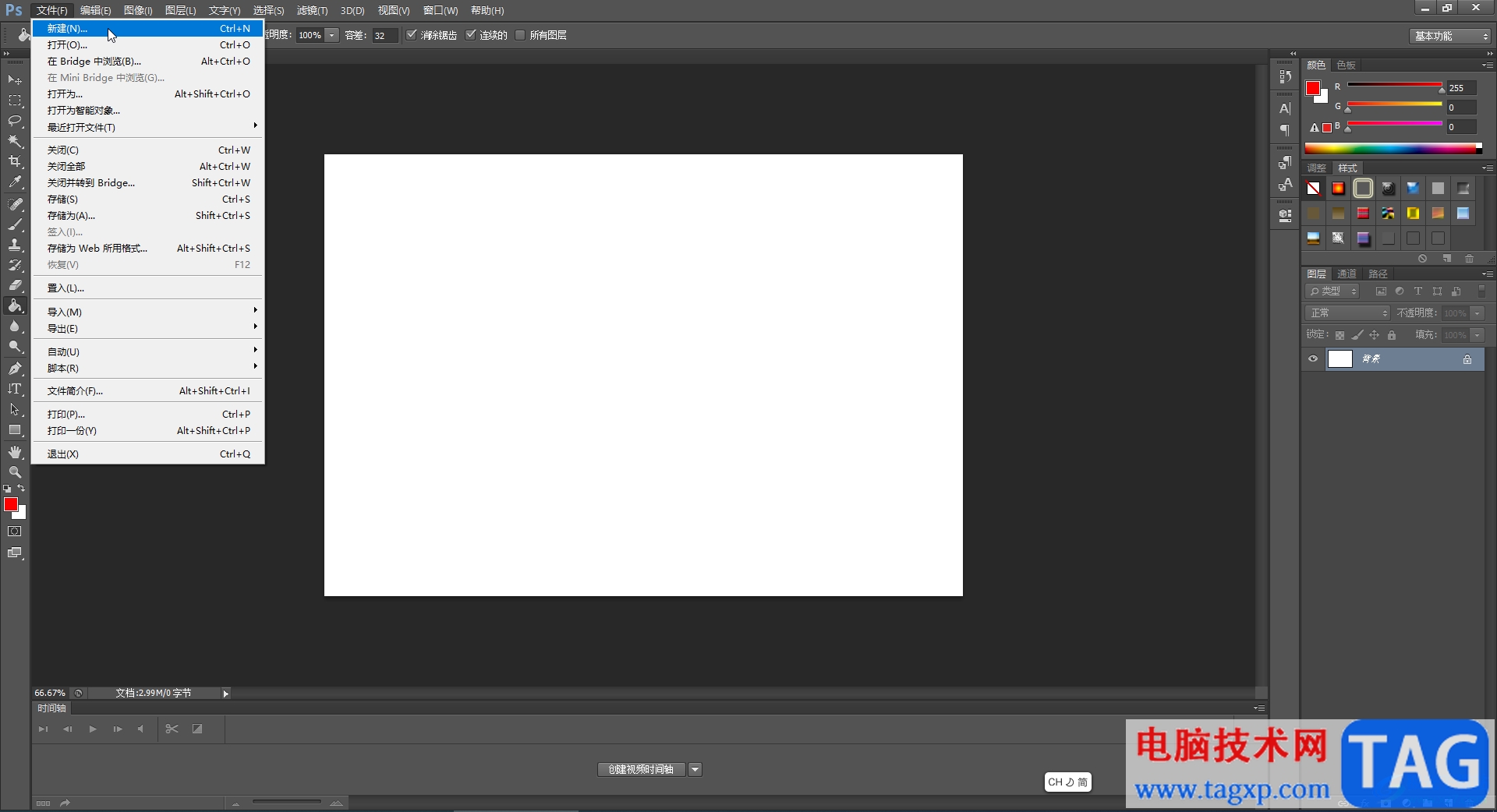Expand Recent Files submenu
This screenshot has height=812, width=1497.
click(148, 127)
